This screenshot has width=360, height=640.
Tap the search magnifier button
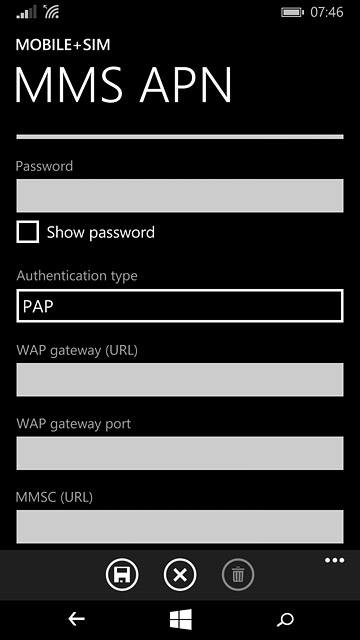tap(285, 620)
